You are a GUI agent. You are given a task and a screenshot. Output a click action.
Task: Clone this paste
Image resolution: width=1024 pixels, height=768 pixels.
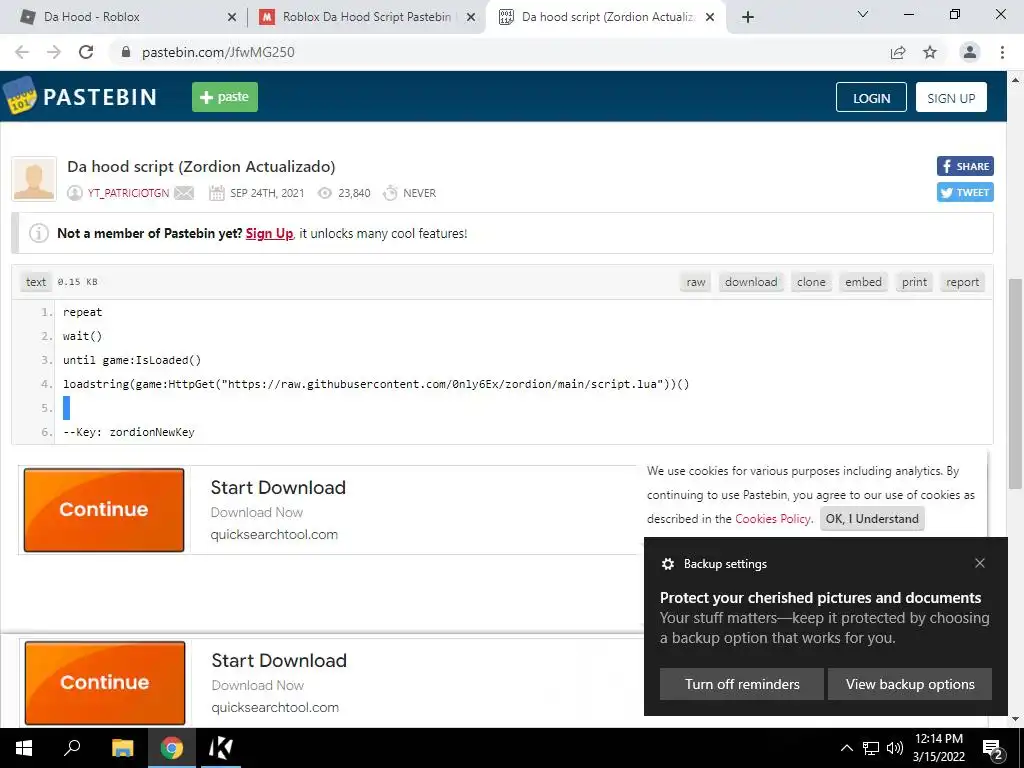point(811,282)
